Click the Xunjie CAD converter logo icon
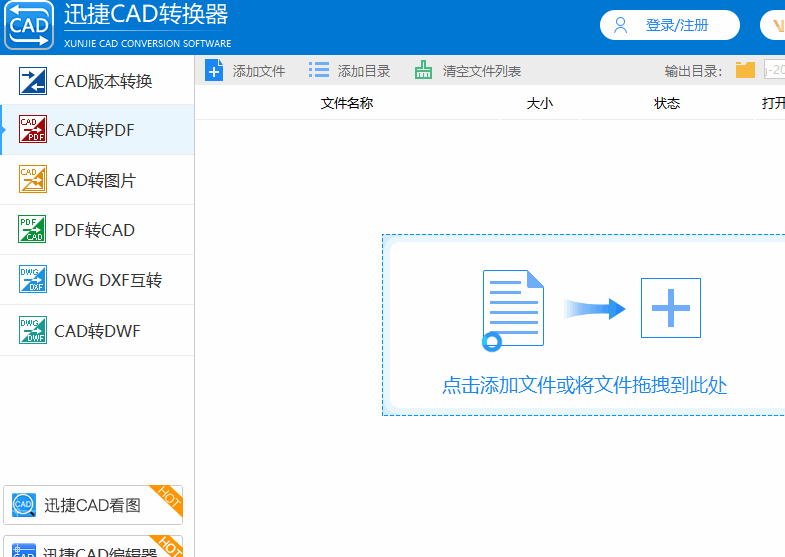The height and width of the screenshot is (557, 785). [x=29, y=25]
